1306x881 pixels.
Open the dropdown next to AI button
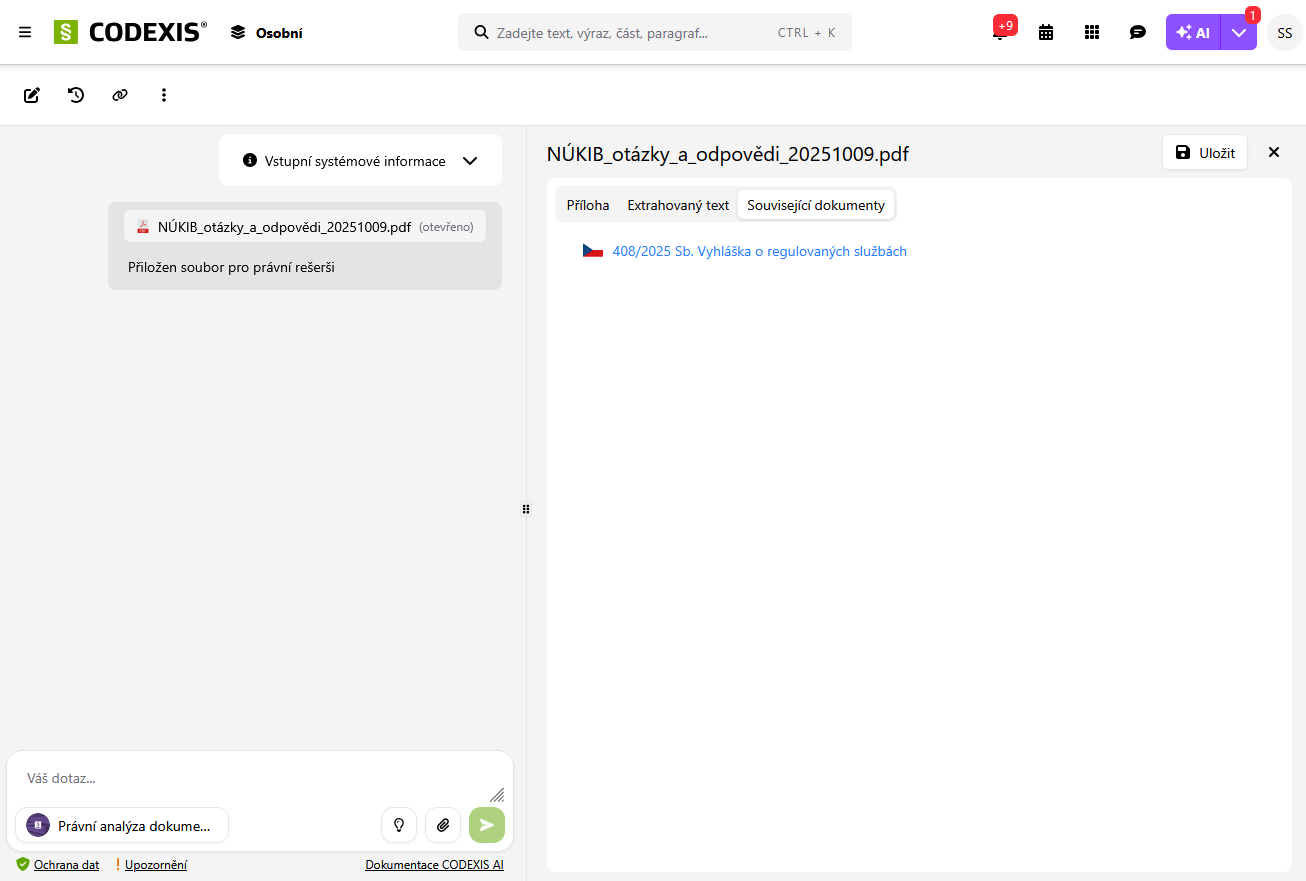point(1239,32)
